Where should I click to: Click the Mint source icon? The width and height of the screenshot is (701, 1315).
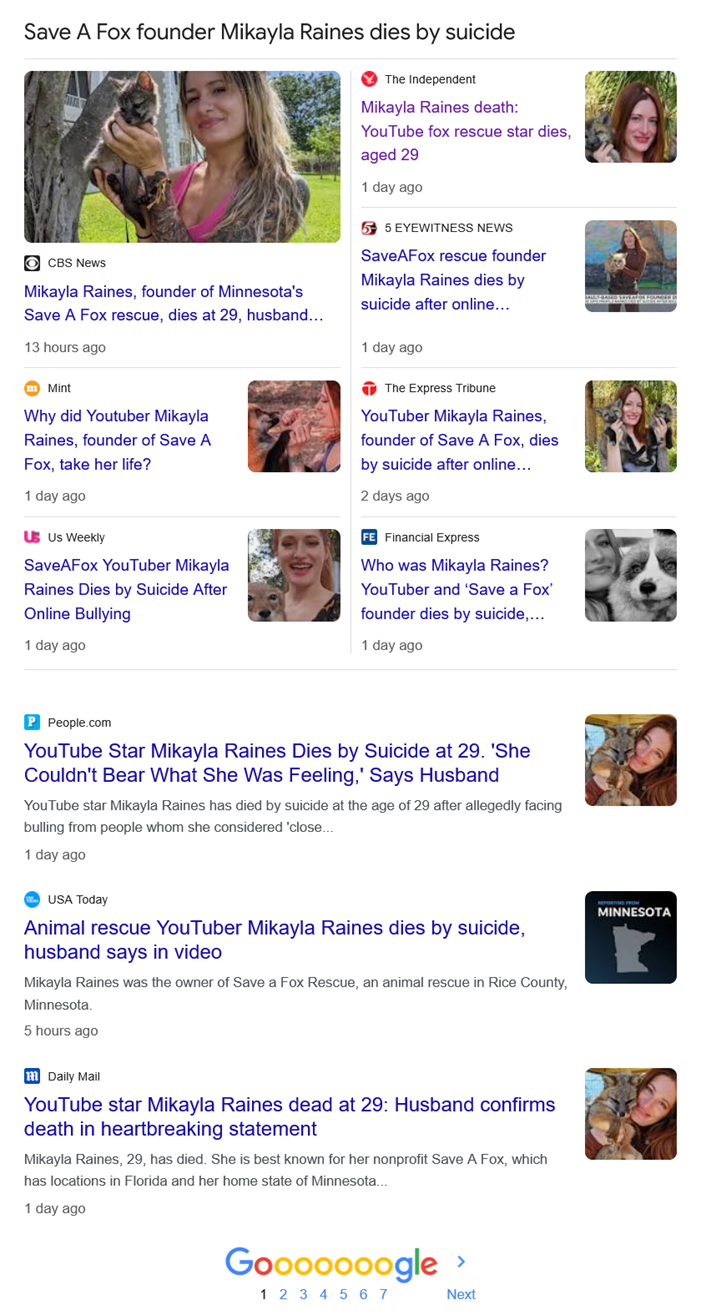(32, 388)
